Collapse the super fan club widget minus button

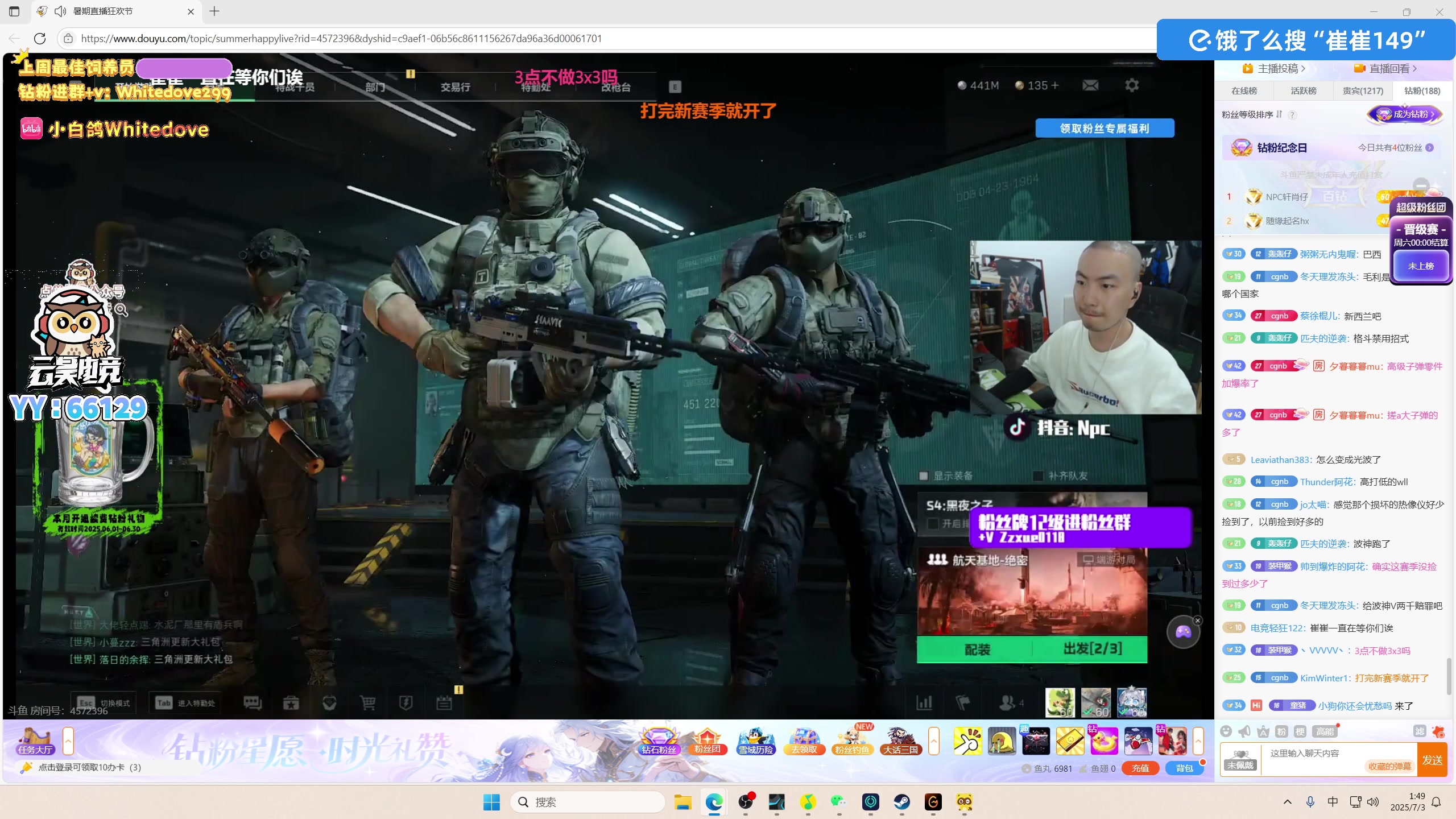tap(1421, 185)
